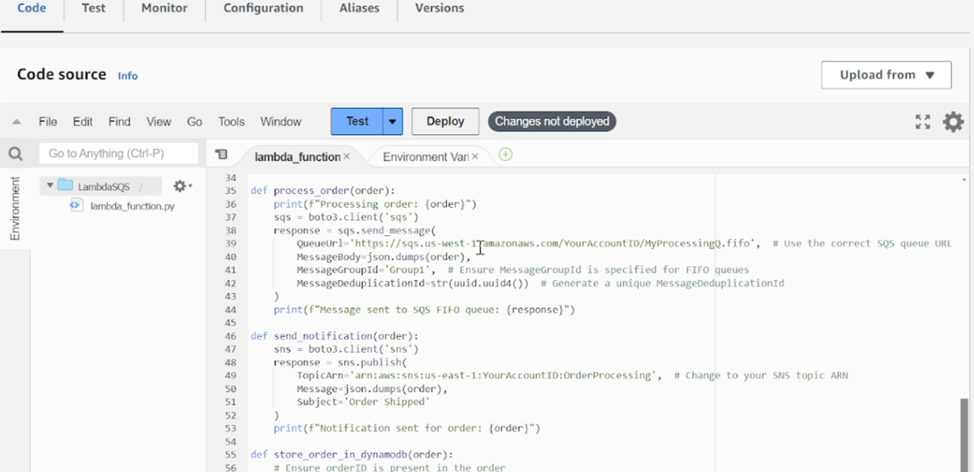This screenshot has width=974, height=472.
Task: Click the editor vertical scrollbar thumb
Action: (964, 435)
